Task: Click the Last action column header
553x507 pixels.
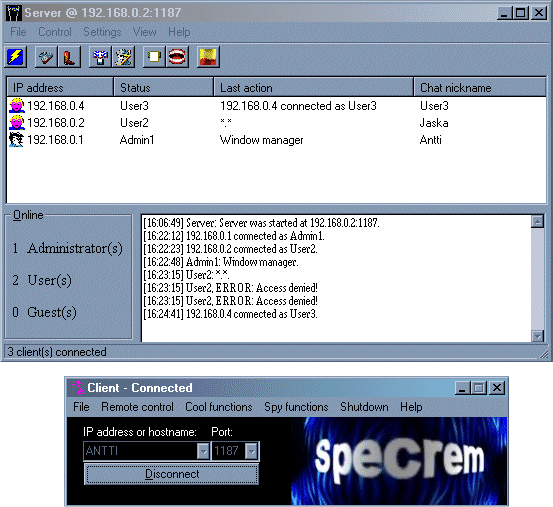Action: 314,87
